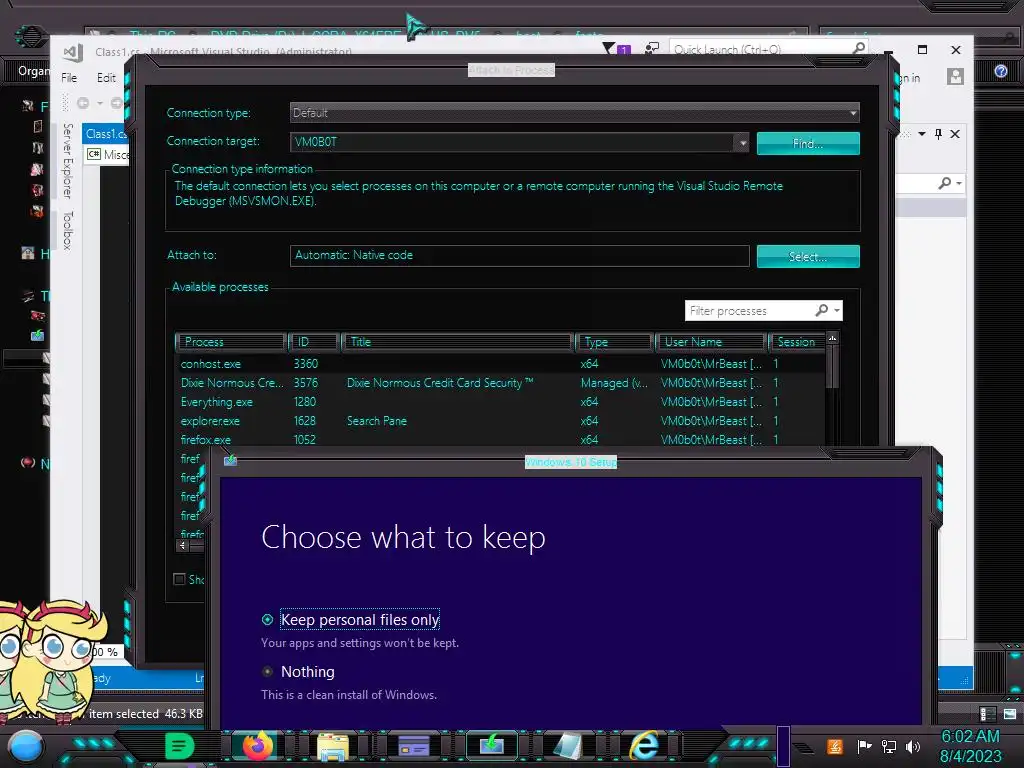This screenshot has height=768, width=1024.
Task: Open the green chat app on taskbar
Action: (x=180, y=746)
